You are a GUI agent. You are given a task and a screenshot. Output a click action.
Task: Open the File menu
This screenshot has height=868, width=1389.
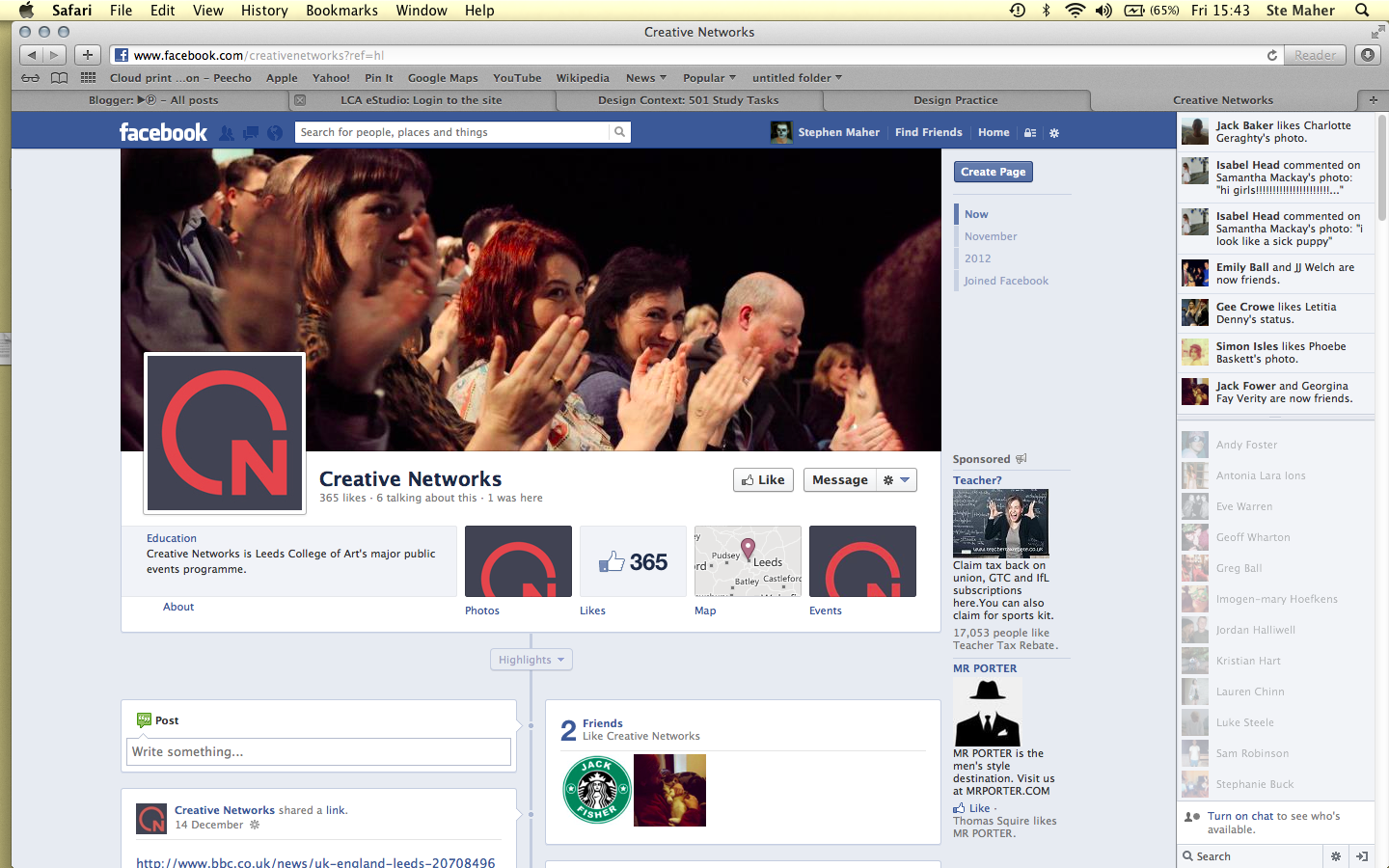(122, 10)
